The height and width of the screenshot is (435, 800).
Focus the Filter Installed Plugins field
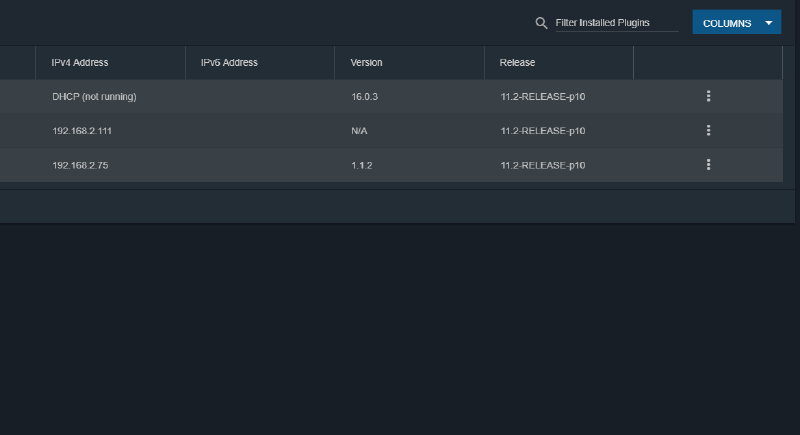(615, 23)
